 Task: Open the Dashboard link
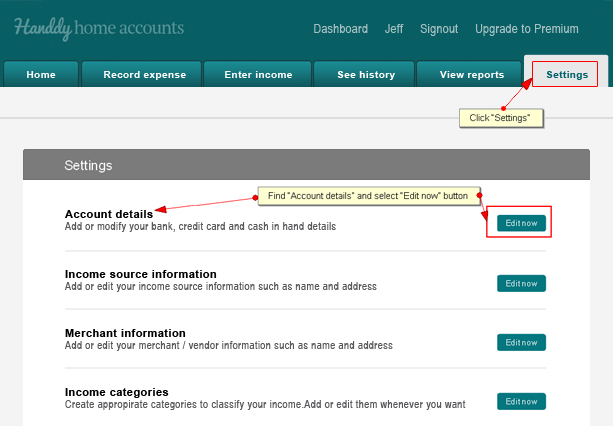[341, 29]
